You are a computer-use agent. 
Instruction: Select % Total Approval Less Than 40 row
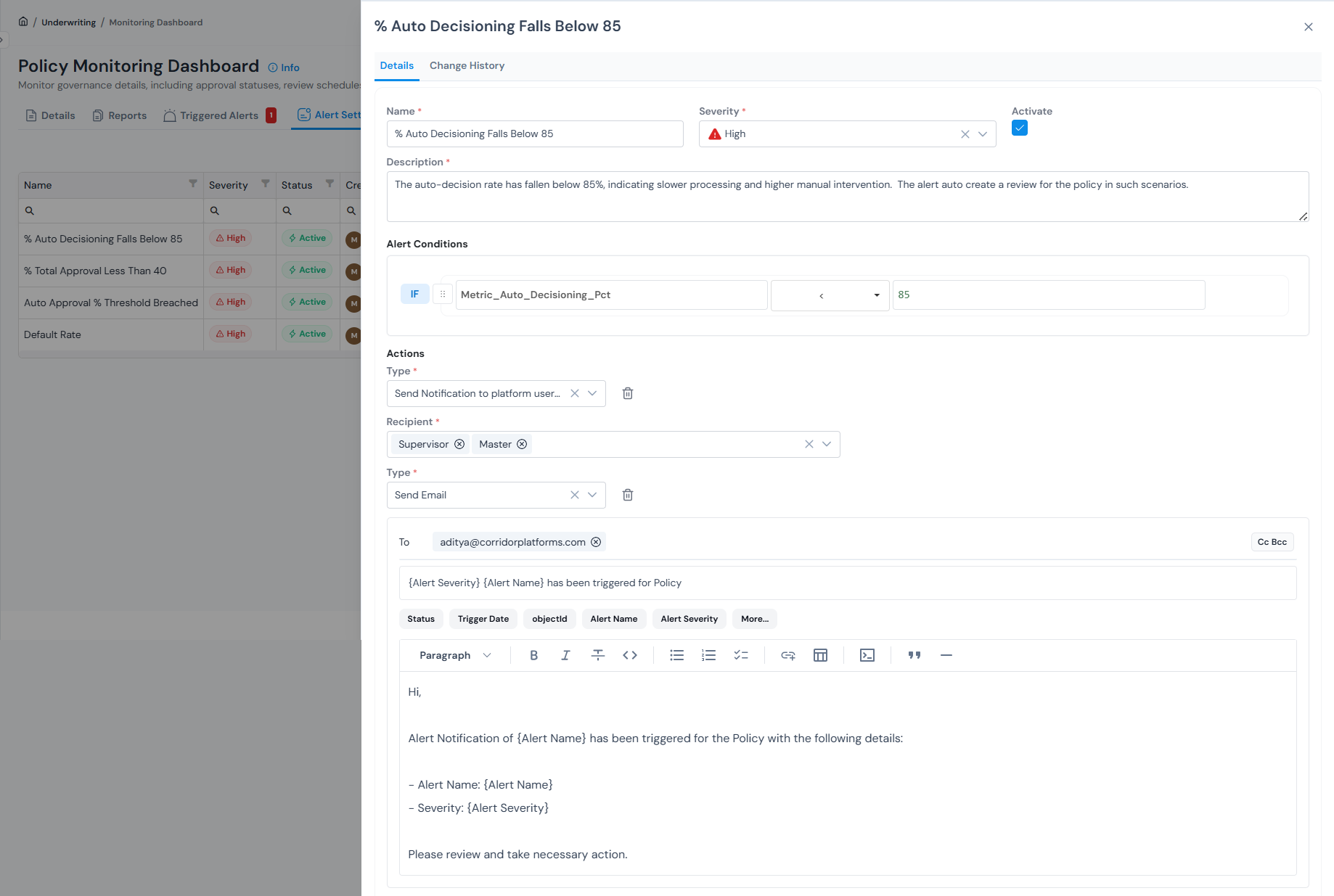pos(189,271)
